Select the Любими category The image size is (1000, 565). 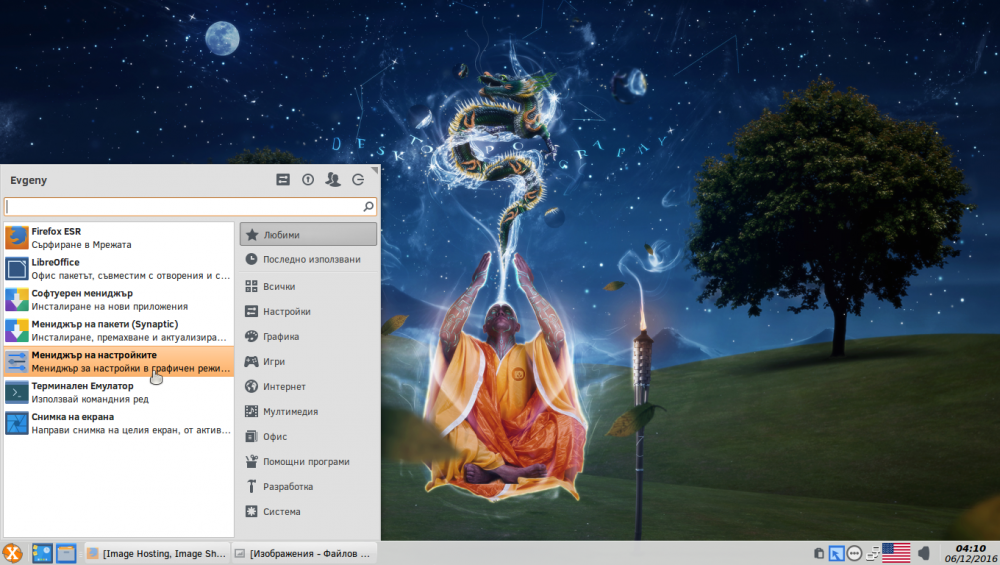pyautogui.click(x=308, y=235)
